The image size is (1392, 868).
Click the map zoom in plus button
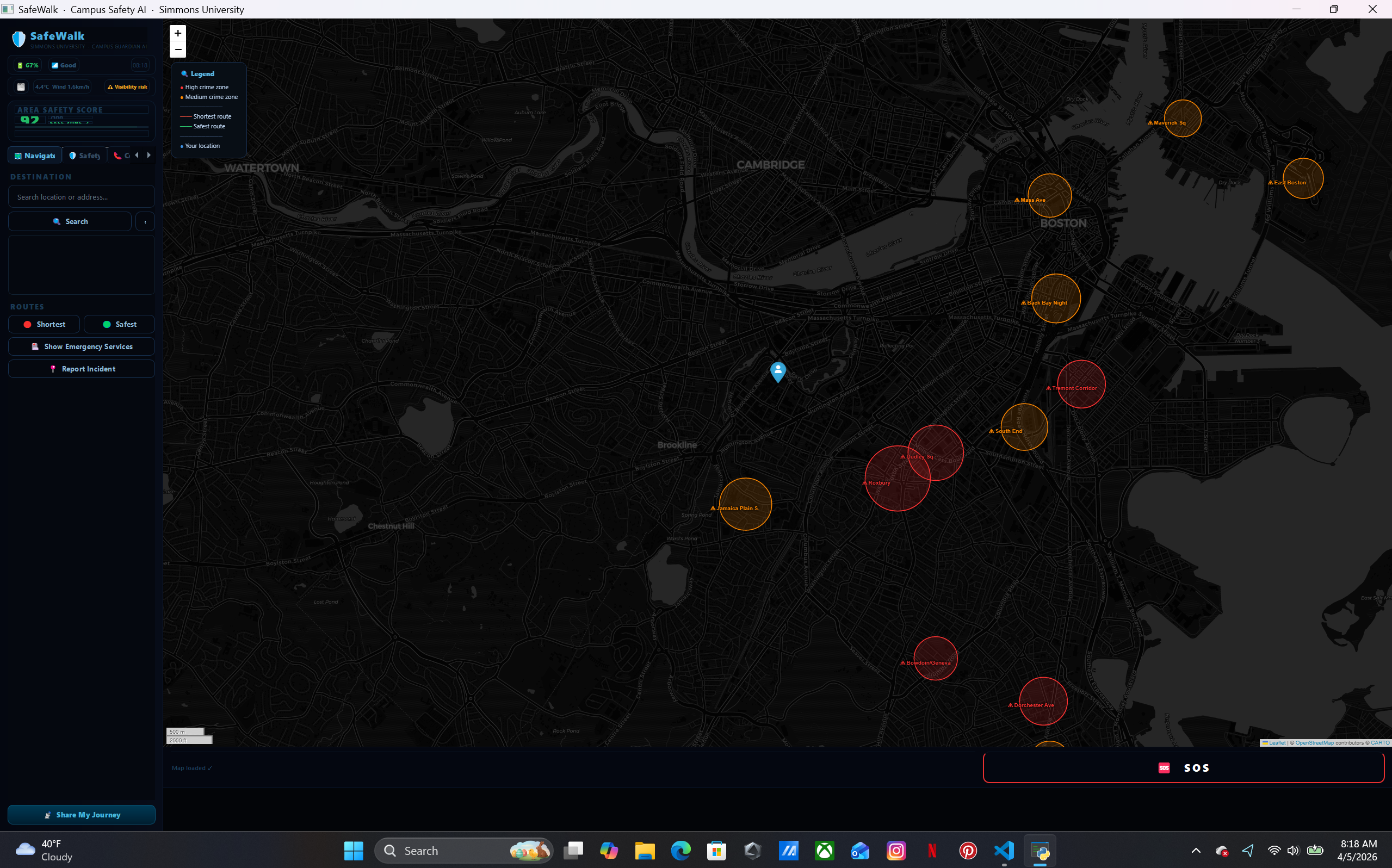[178, 33]
